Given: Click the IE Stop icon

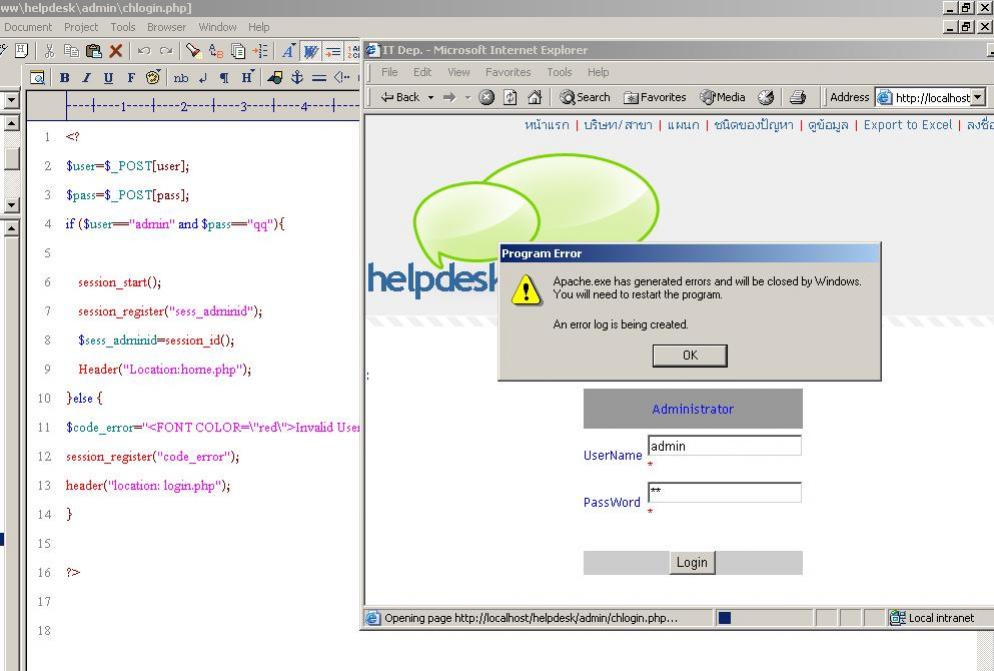Looking at the screenshot, I should click(x=486, y=97).
